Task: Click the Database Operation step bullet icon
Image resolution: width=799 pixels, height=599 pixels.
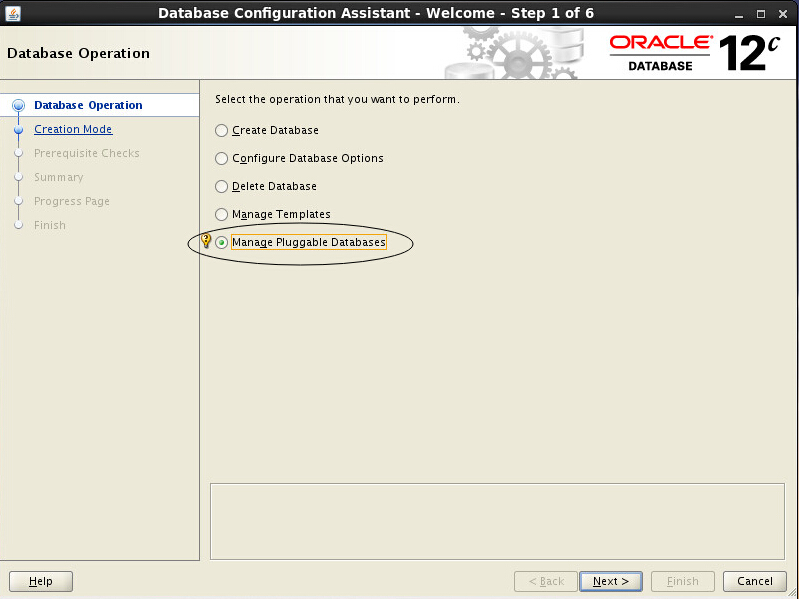Action: click(x=18, y=105)
